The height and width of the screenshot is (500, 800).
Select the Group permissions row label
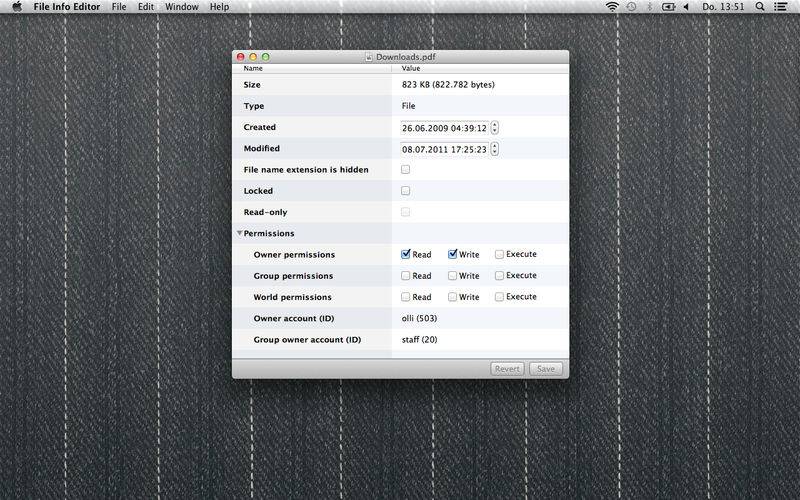point(293,276)
